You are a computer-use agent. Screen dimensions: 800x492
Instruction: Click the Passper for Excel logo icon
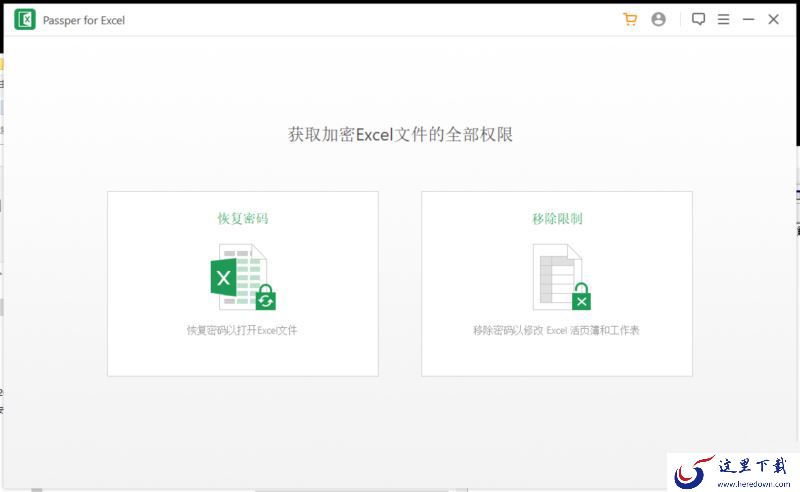[x=25, y=20]
